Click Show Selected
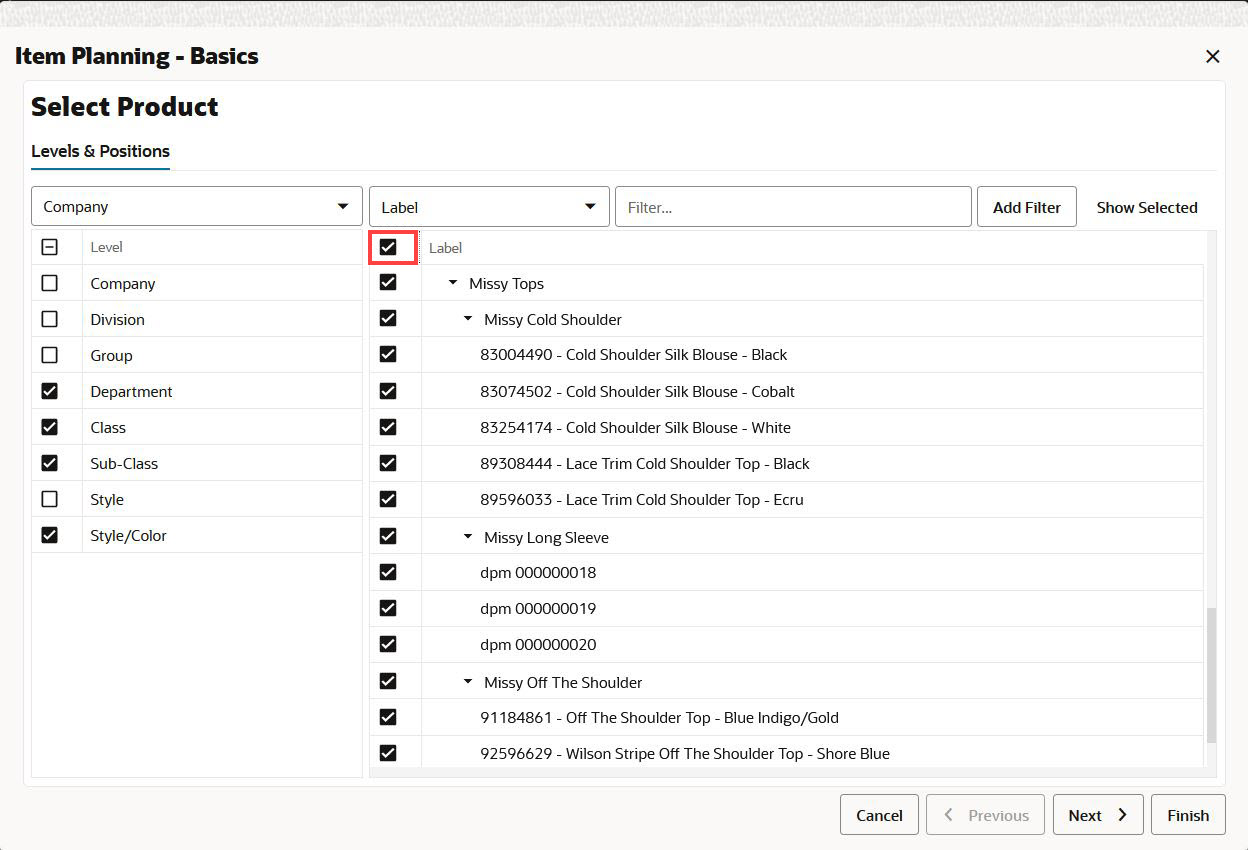Image resolution: width=1248 pixels, height=850 pixels. click(x=1147, y=207)
